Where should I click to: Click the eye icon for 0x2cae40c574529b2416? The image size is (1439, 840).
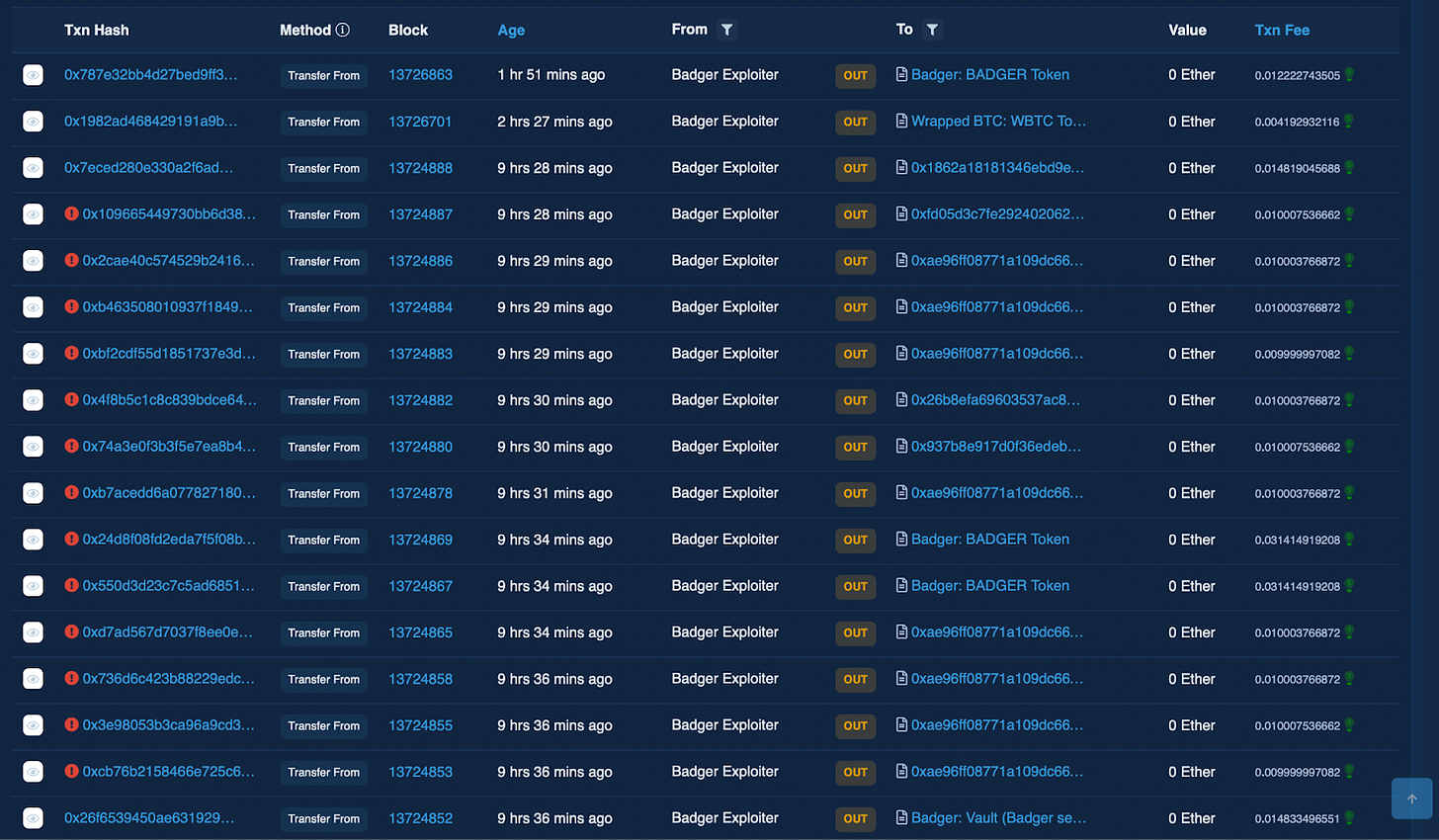[33, 261]
